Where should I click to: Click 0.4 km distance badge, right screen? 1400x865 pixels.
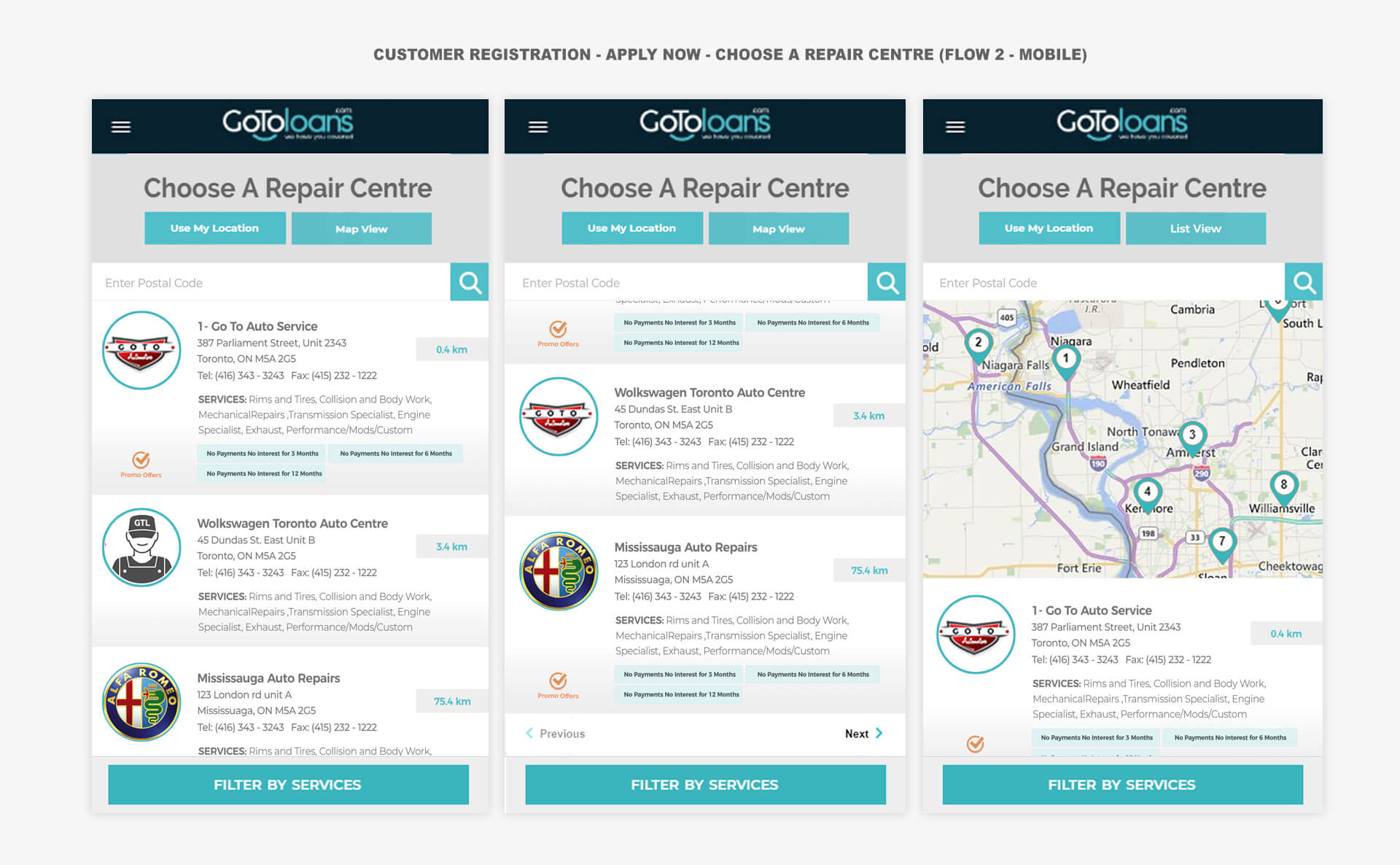pos(1286,634)
